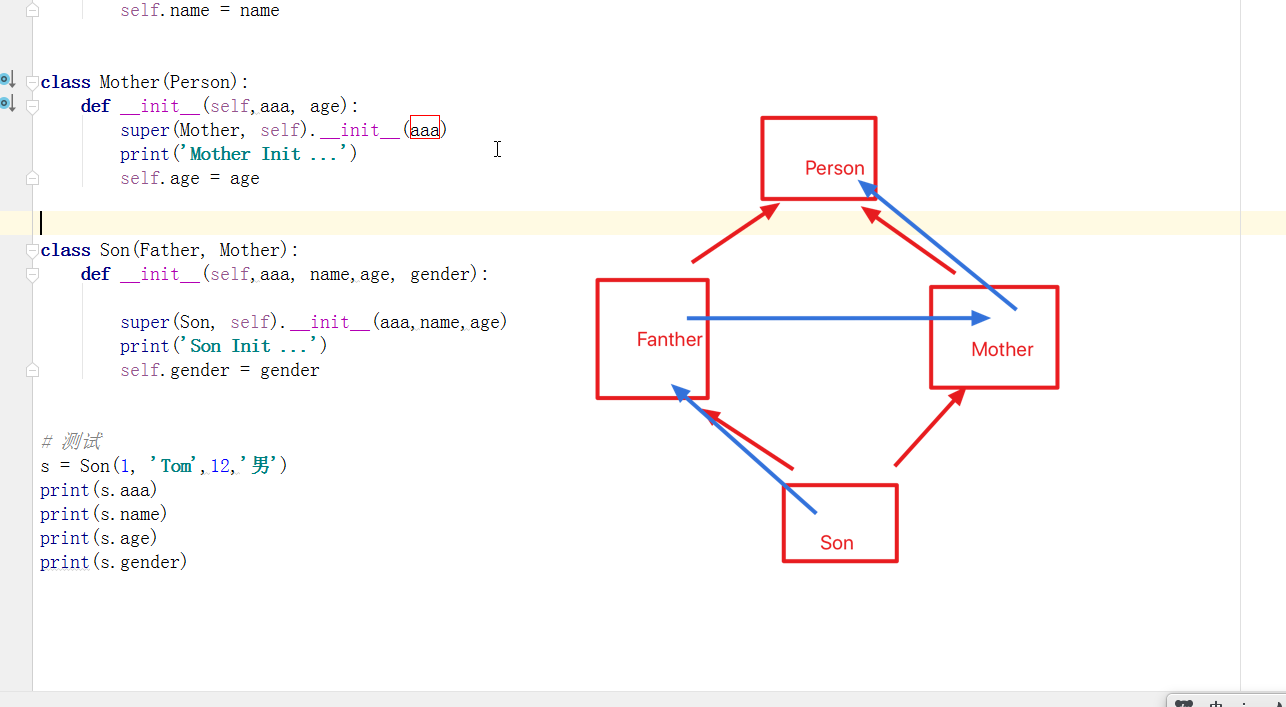Fold the Mother __init__ method
This screenshot has width=1286, height=707.
(32, 106)
